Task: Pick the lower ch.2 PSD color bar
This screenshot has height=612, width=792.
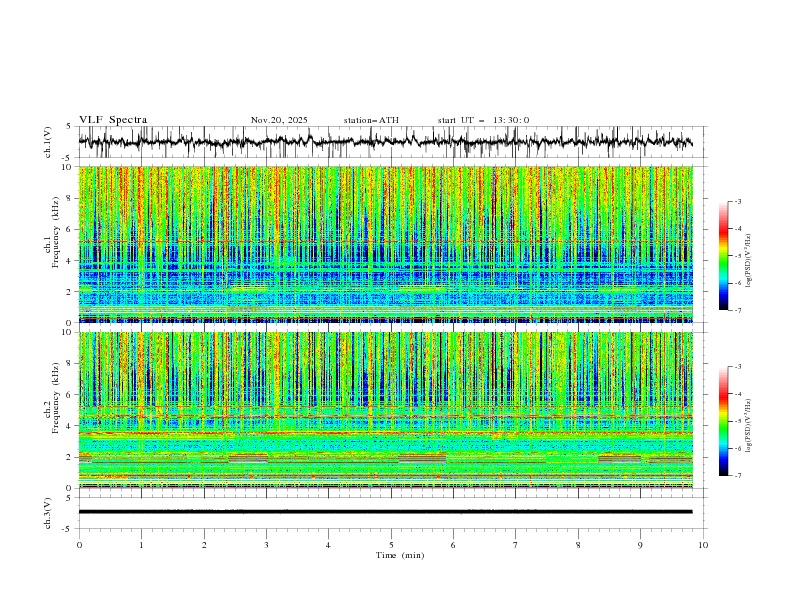Action: [723, 421]
